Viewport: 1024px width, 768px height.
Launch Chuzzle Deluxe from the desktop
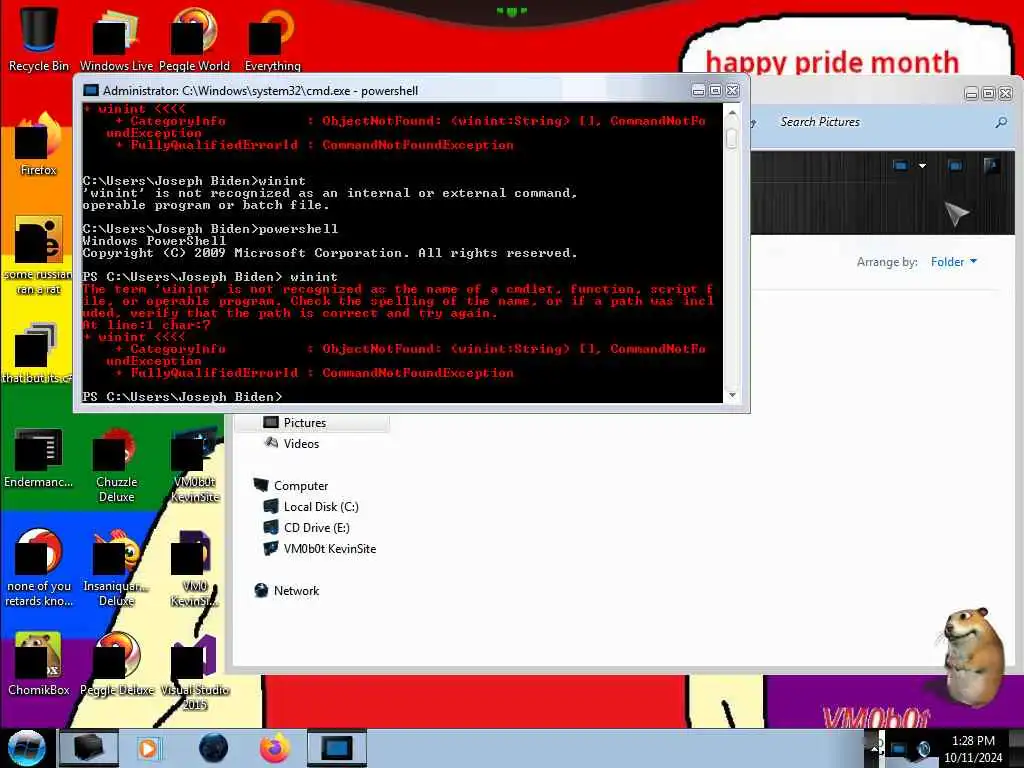click(116, 464)
